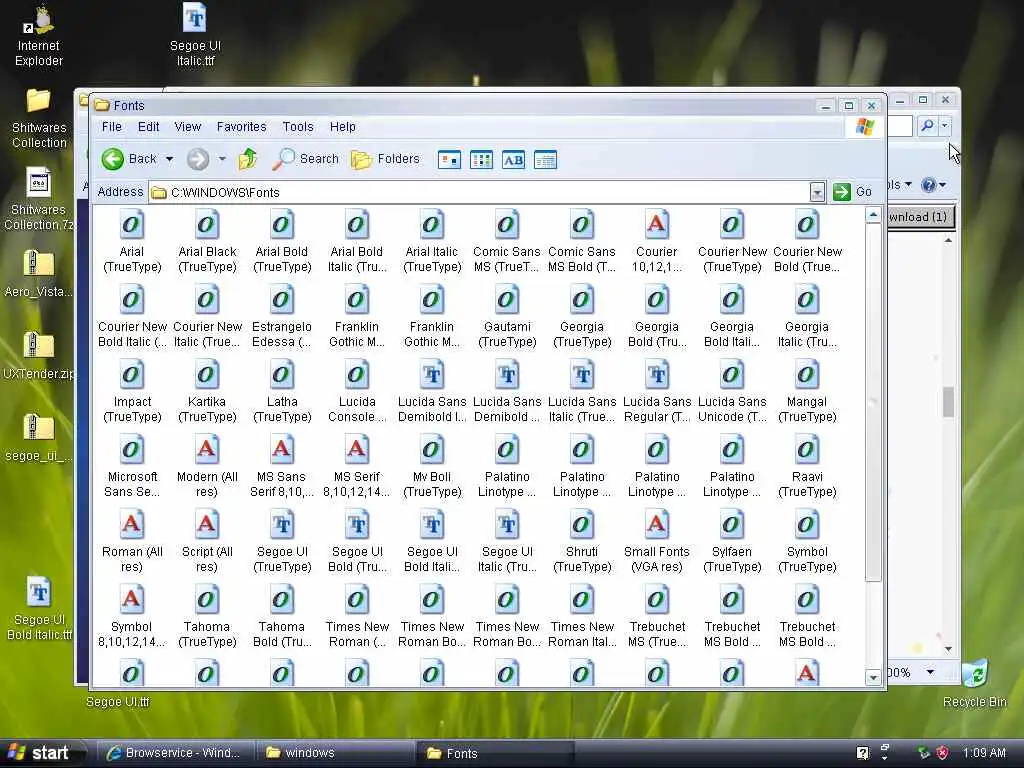Image resolution: width=1024 pixels, height=768 pixels.
Task: Select the Gautami (TrueType) font icon
Action: click(x=507, y=300)
